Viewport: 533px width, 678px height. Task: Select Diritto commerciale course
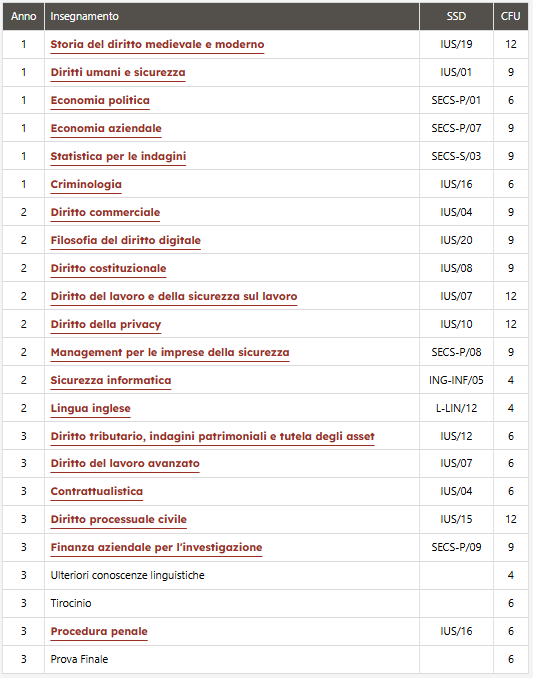(105, 213)
